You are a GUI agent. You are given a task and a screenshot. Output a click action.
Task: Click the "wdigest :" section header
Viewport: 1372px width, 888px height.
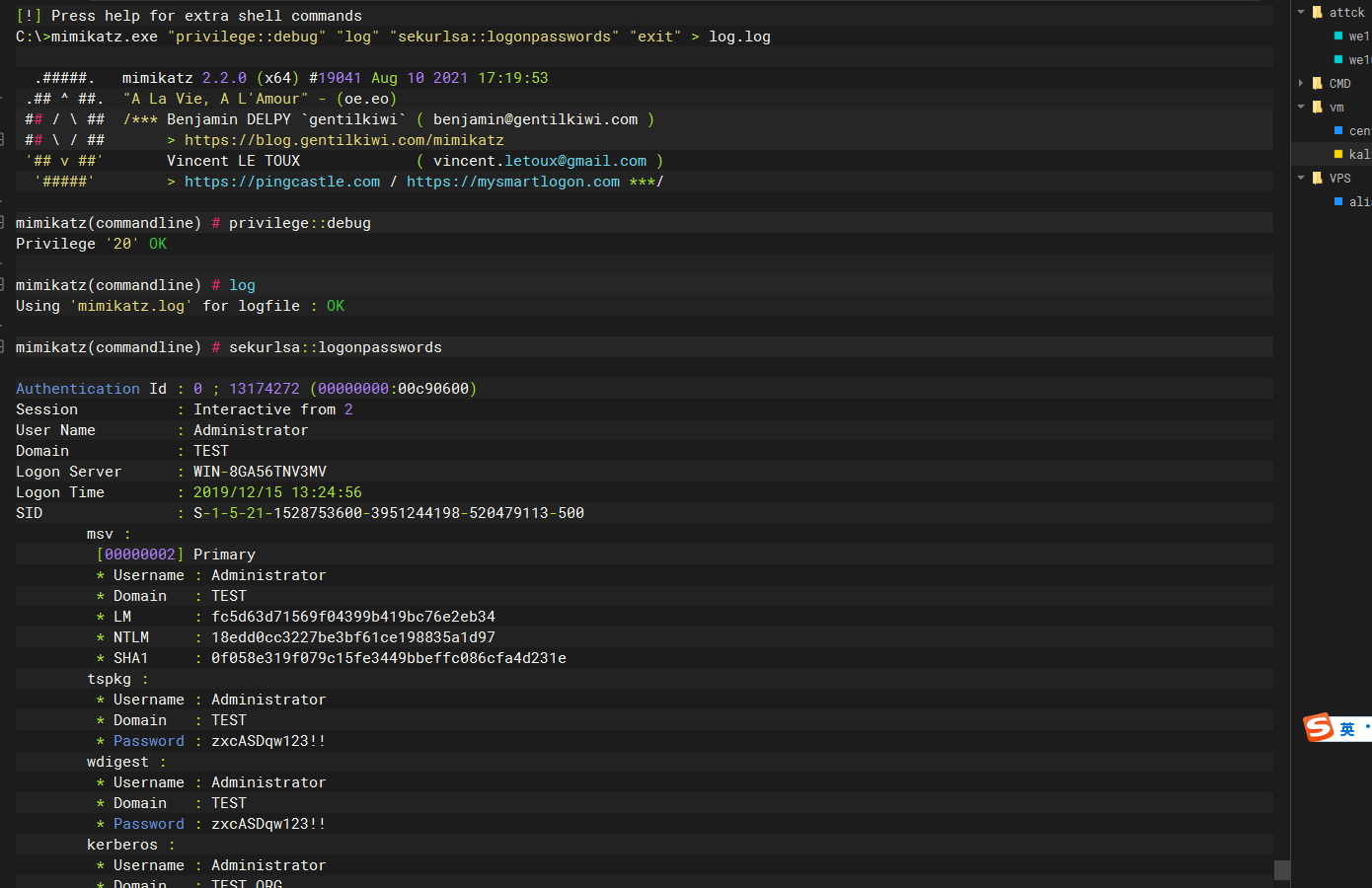126,762
